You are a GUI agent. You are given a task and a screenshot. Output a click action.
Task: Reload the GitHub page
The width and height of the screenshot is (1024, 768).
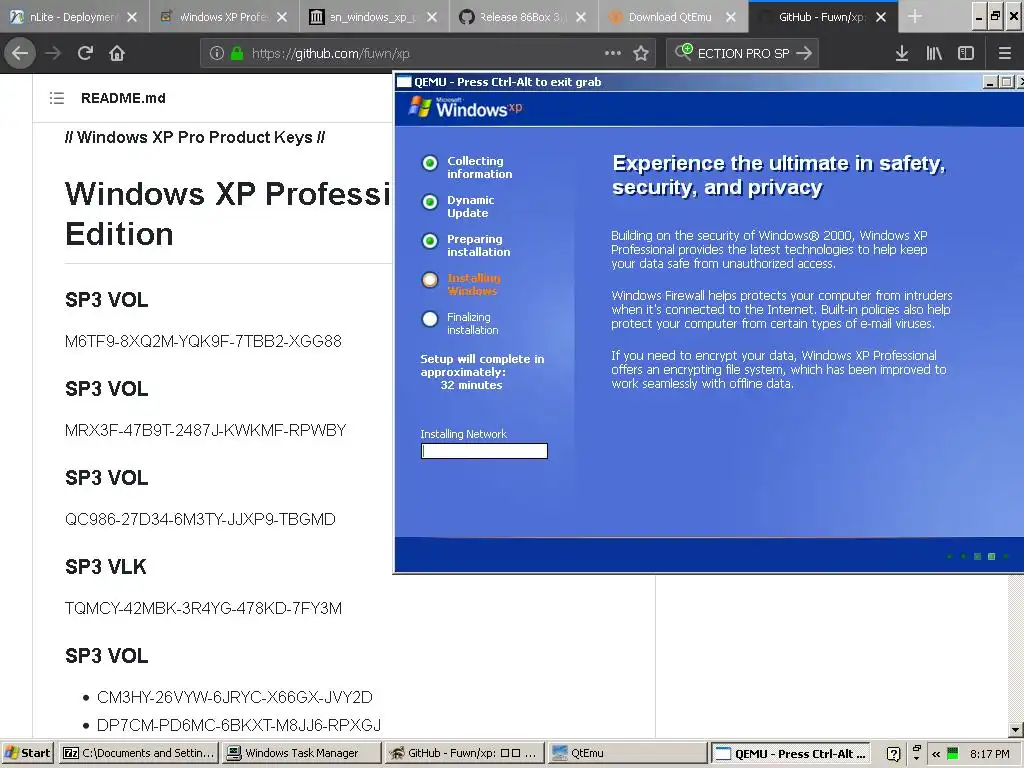[x=86, y=53]
